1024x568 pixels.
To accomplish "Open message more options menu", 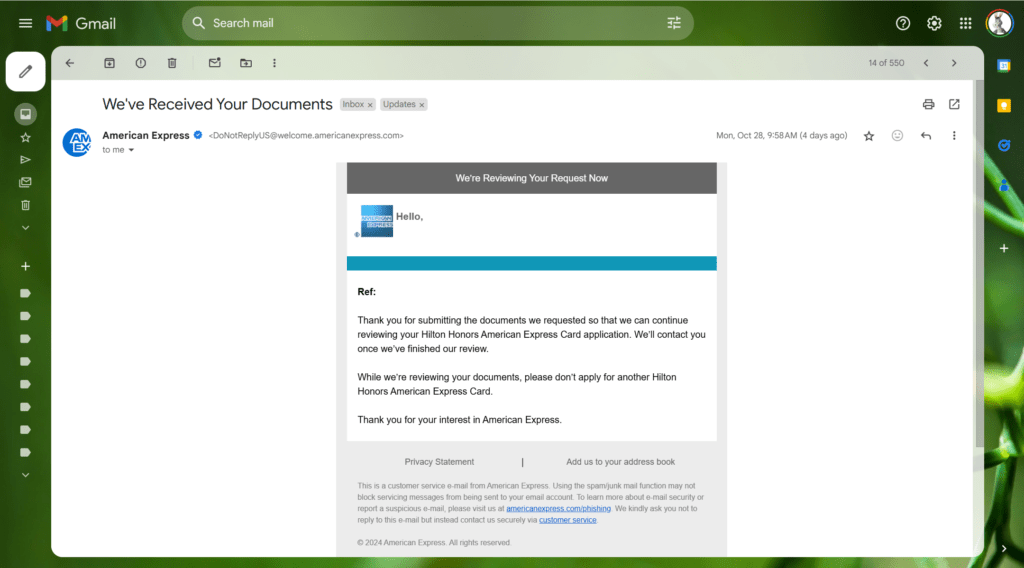I will tap(954, 136).
